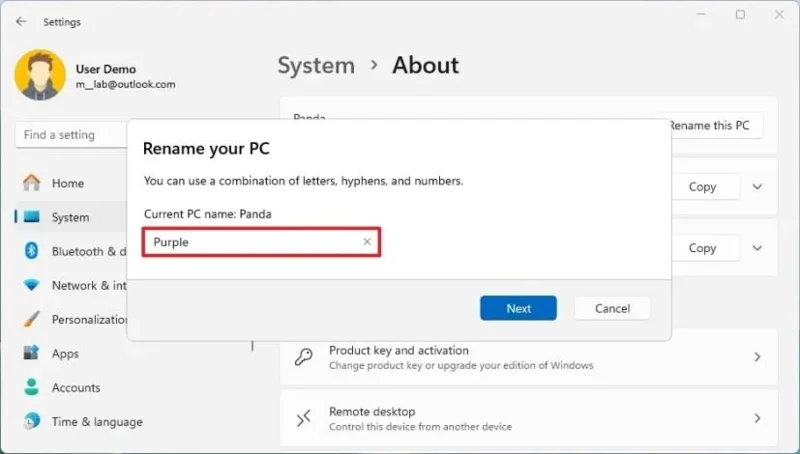Open Bluetooth & devices settings
The height and width of the screenshot is (454, 800).
coord(89,251)
